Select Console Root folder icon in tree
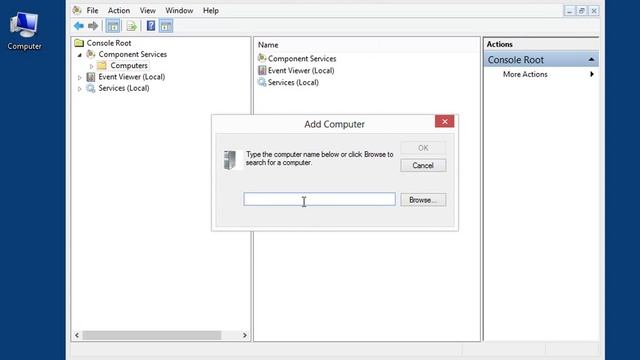 (x=79, y=43)
